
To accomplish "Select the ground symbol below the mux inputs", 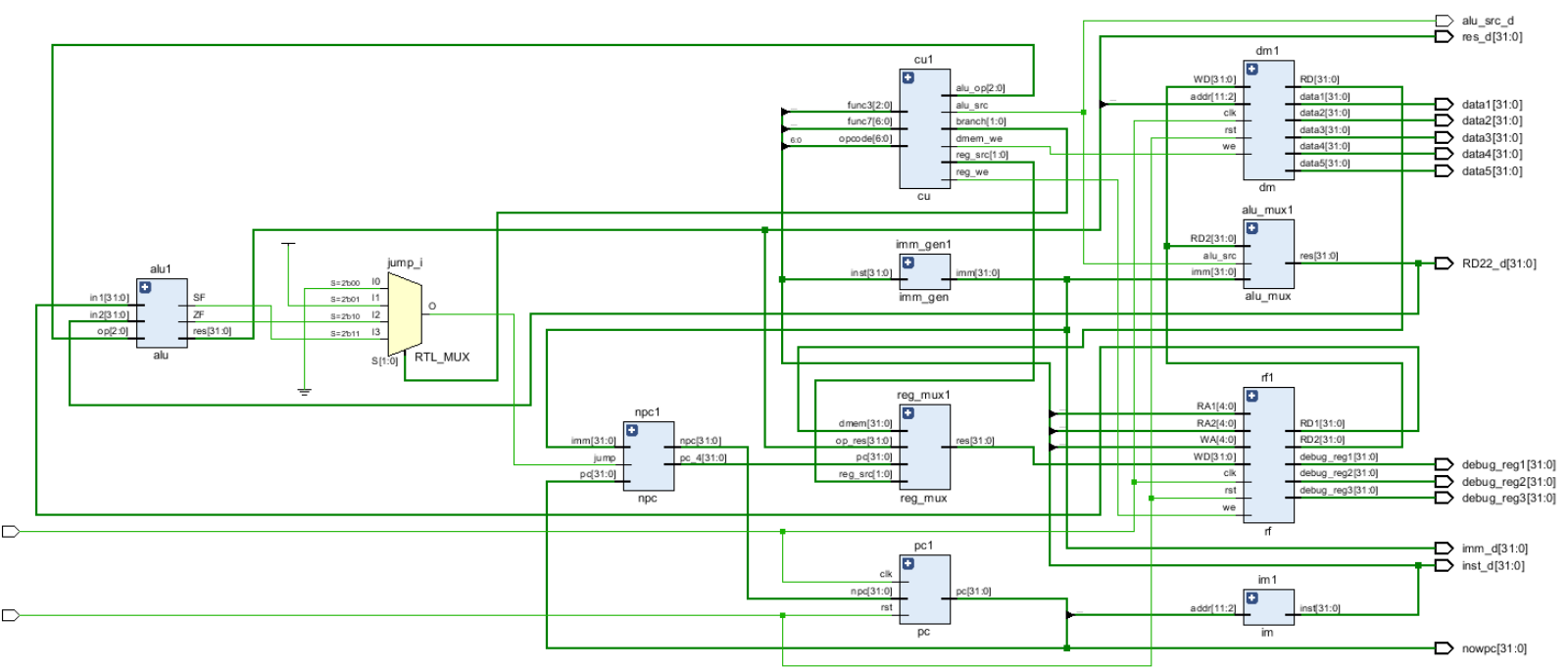I will [x=305, y=391].
